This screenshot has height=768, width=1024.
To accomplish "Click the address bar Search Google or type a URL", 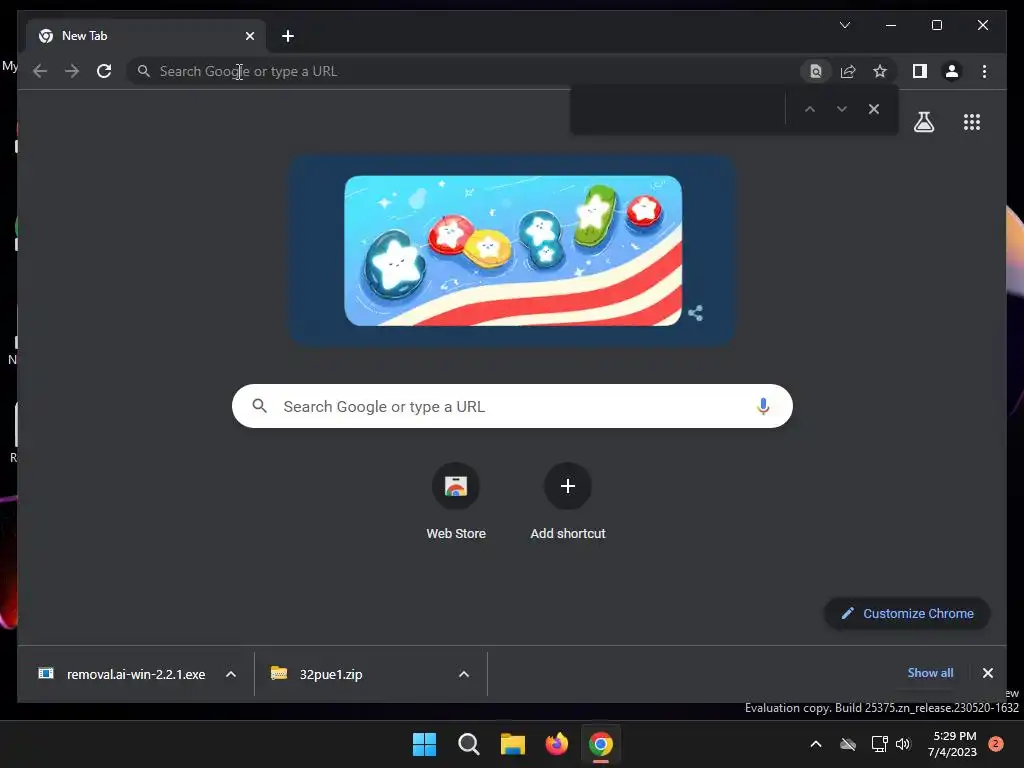I will (464, 71).
